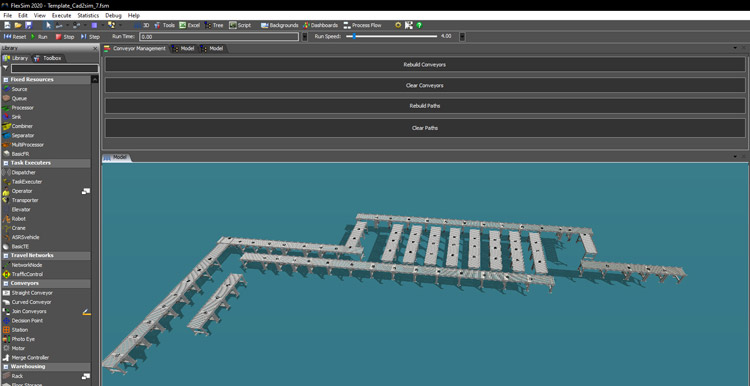This screenshot has width=750, height=386.
Task: Click the Clear Conveyors button
Action: [425, 85]
